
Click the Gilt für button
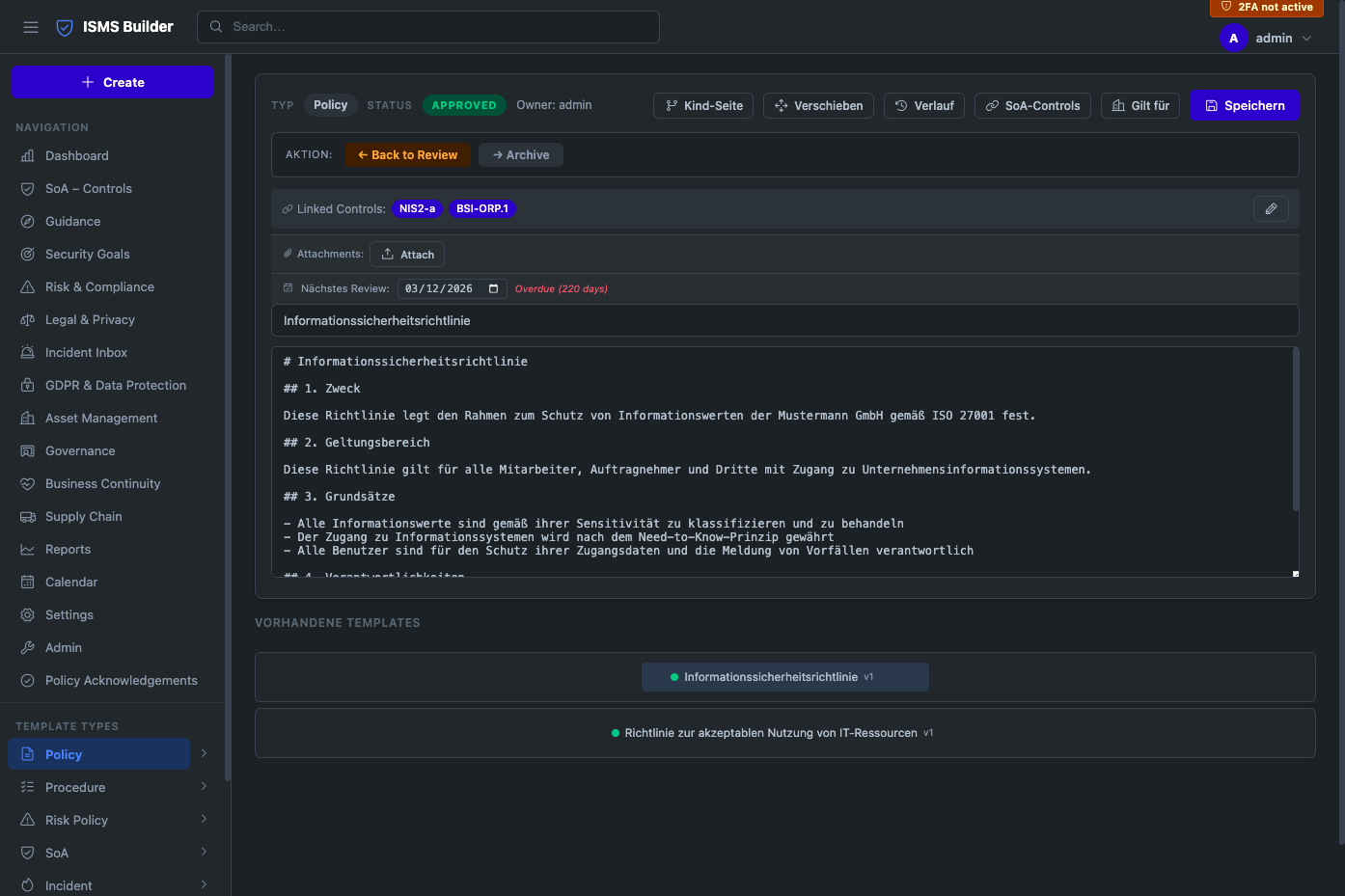point(1140,106)
